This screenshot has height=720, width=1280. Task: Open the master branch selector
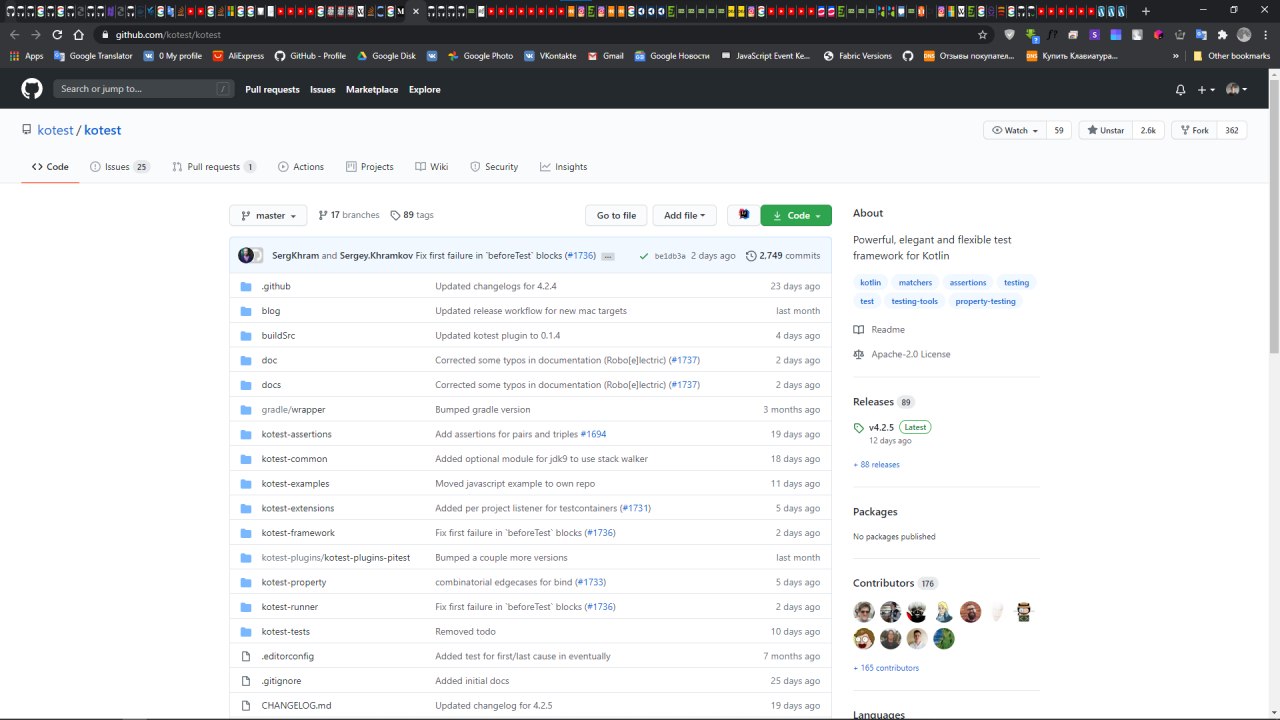point(269,215)
